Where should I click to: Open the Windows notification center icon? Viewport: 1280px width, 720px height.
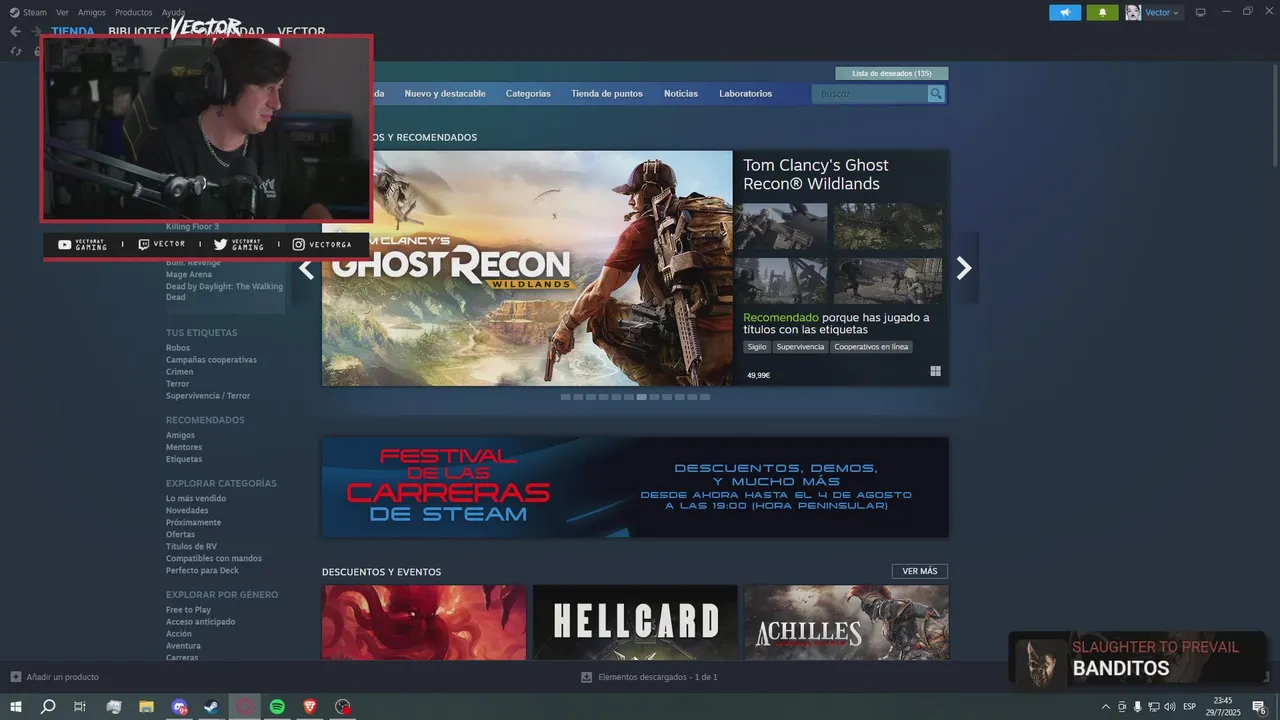(1260, 707)
